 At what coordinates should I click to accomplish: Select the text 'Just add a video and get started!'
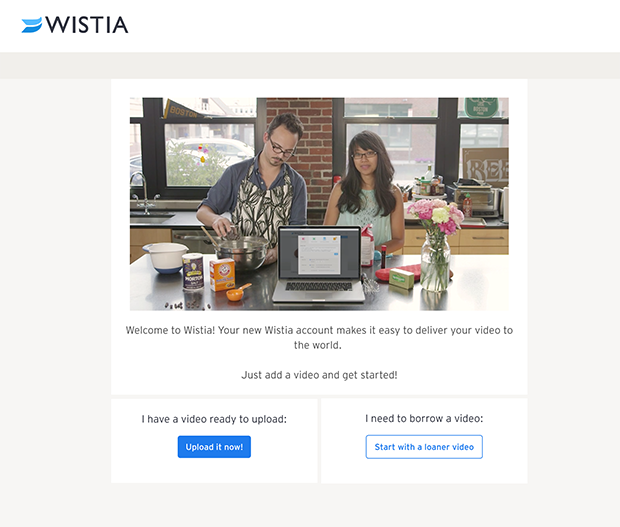pos(319,375)
